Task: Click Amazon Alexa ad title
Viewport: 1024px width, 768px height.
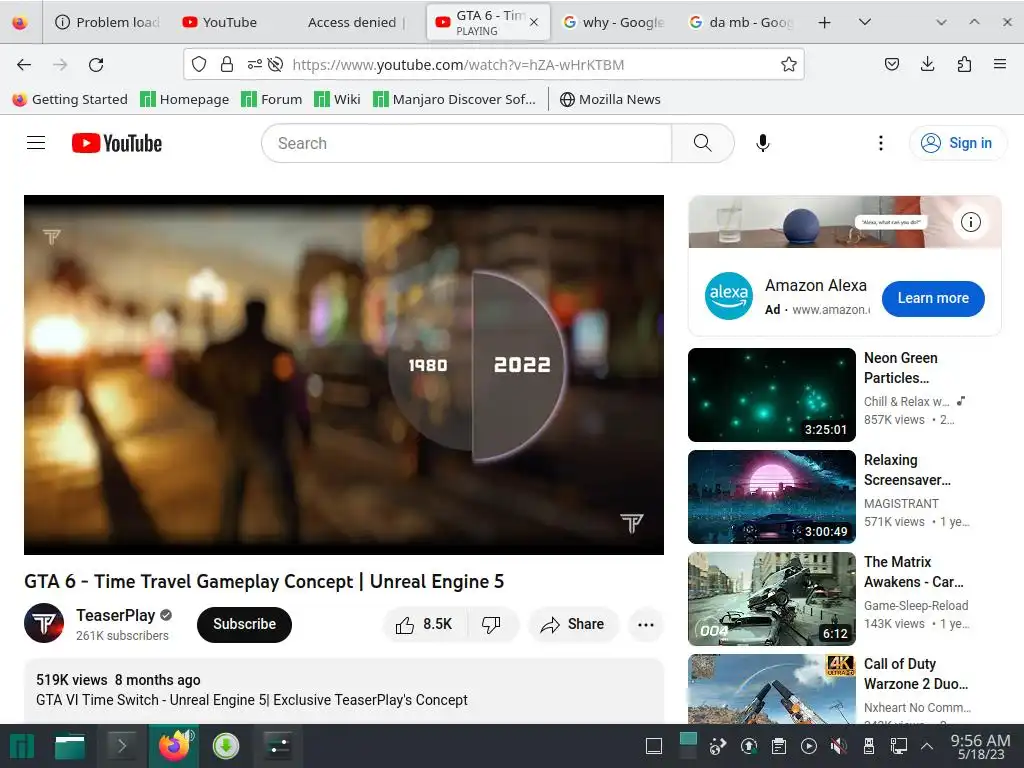Action: pos(816,285)
